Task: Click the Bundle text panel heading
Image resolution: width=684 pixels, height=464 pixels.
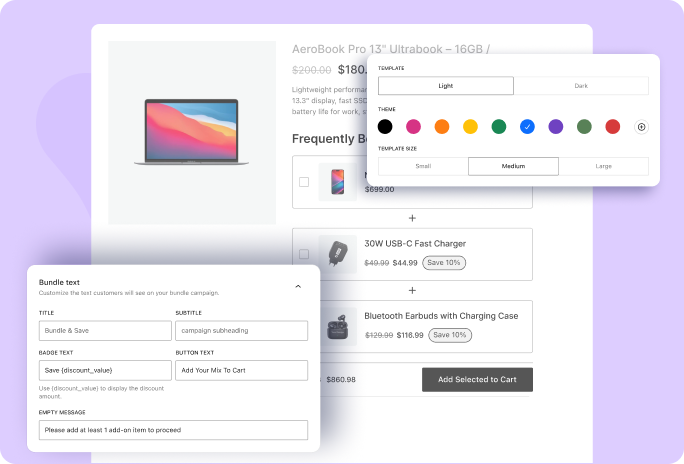Action: point(59,282)
